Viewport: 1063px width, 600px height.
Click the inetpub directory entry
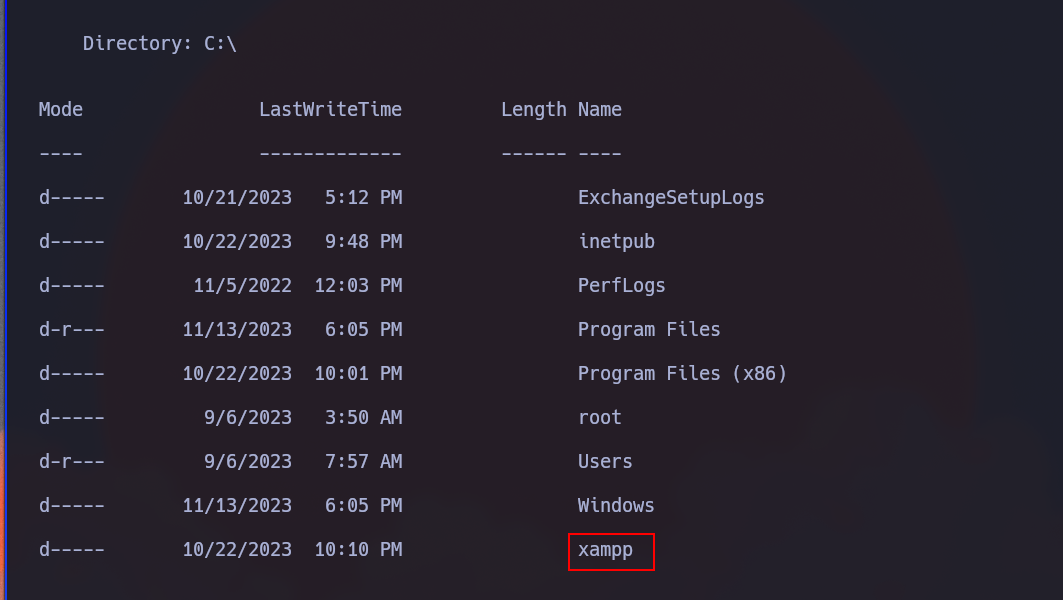[x=616, y=241]
